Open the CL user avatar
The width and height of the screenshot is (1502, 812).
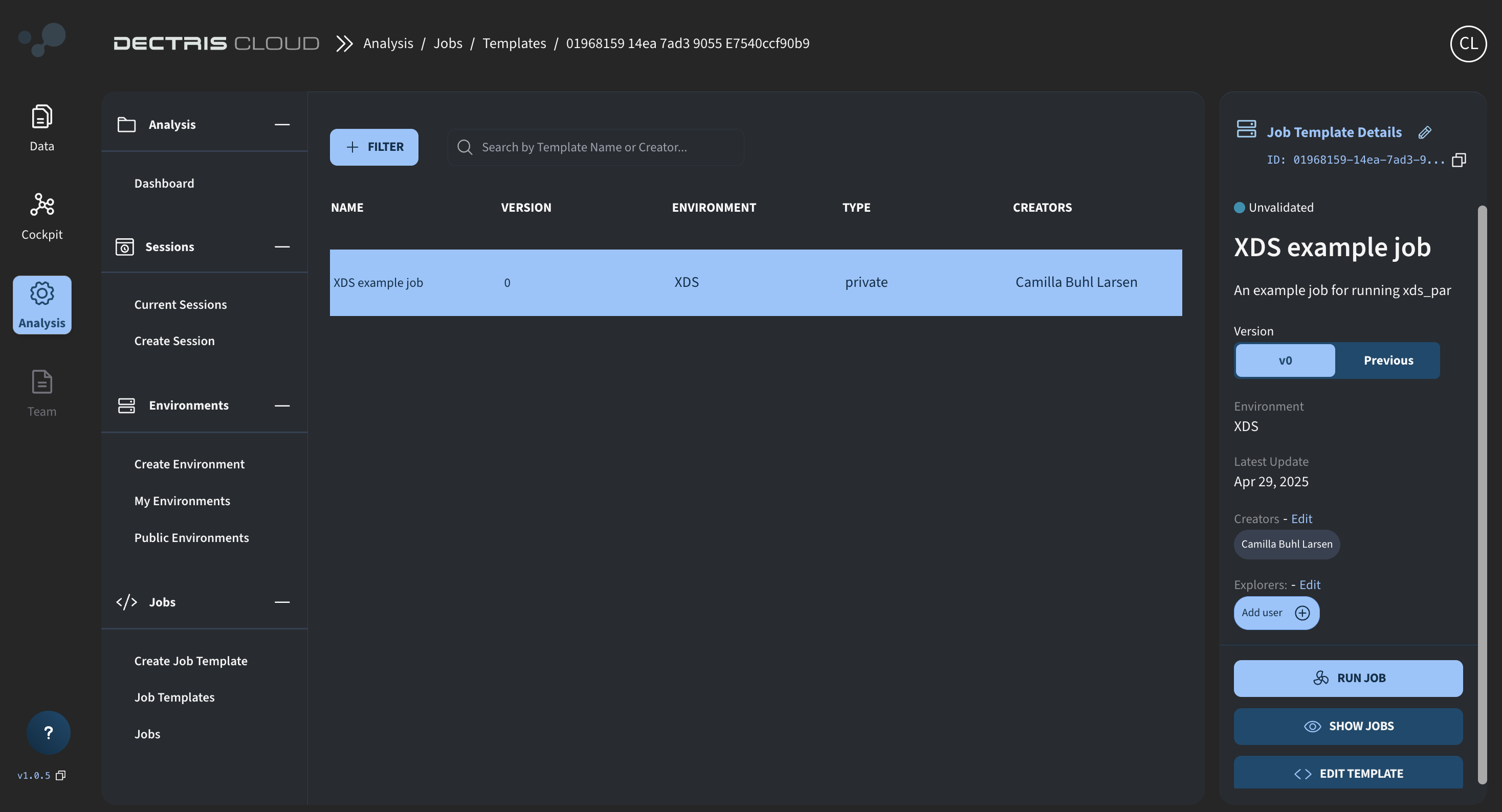tap(1468, 43)
